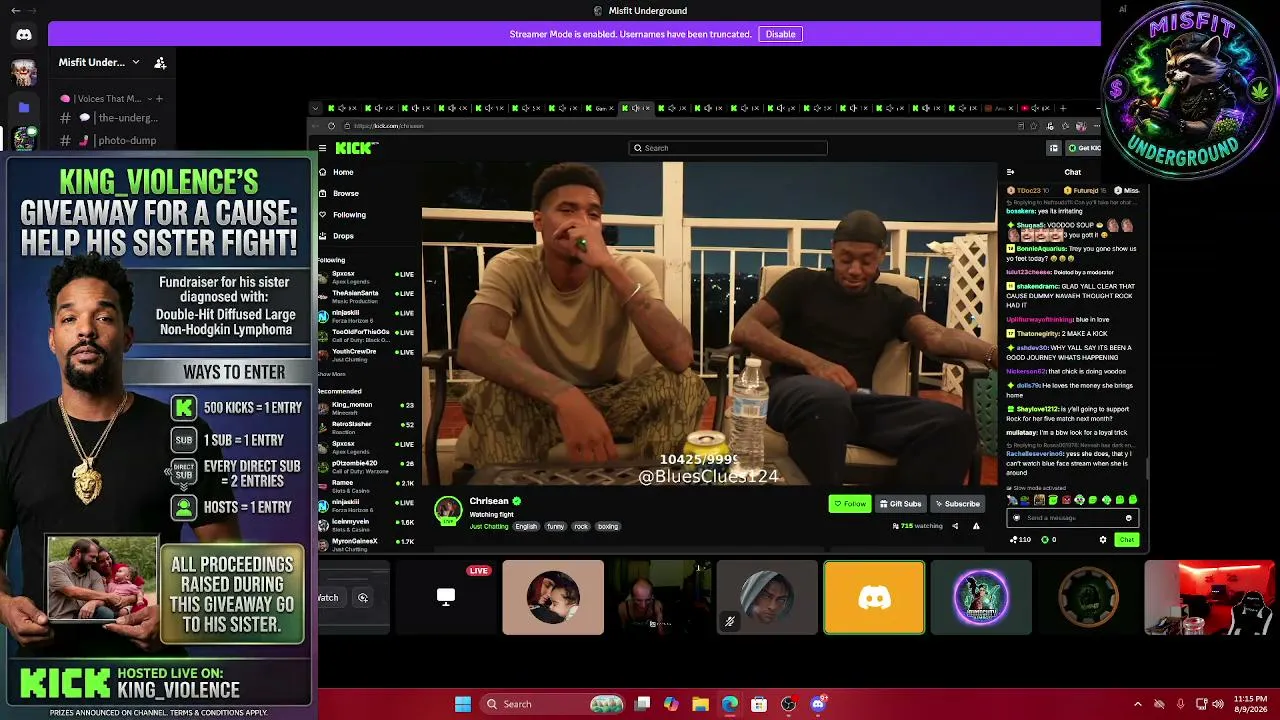Select the boxing tag
Viewport: 1280px width, 720px height.
[608, 526]
